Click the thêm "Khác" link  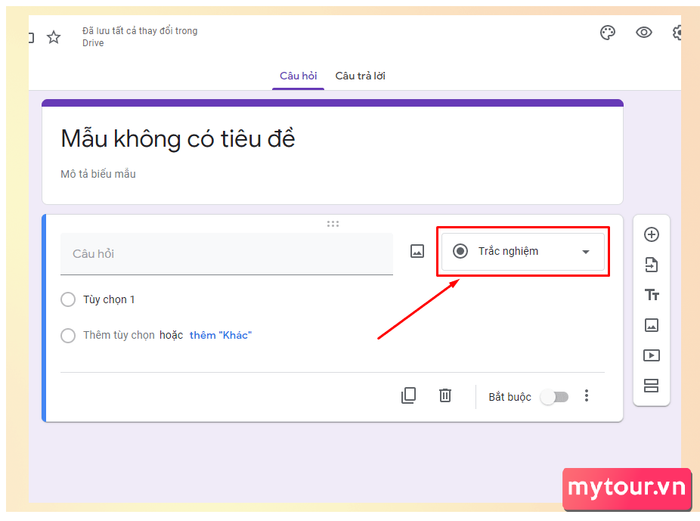coord(221,335)
